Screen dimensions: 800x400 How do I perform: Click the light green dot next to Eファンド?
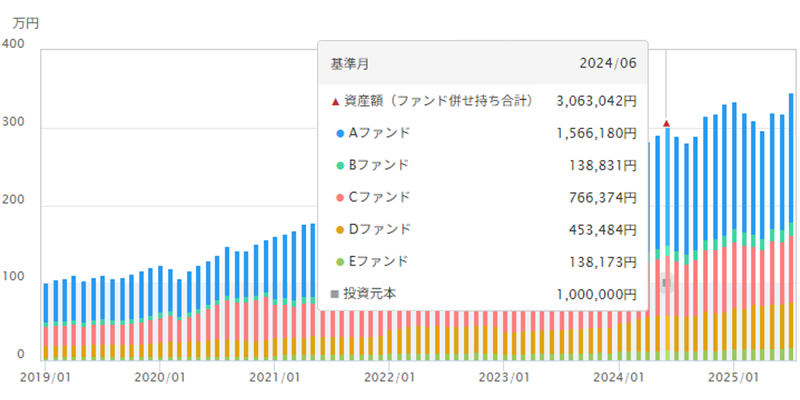[340, 262]
